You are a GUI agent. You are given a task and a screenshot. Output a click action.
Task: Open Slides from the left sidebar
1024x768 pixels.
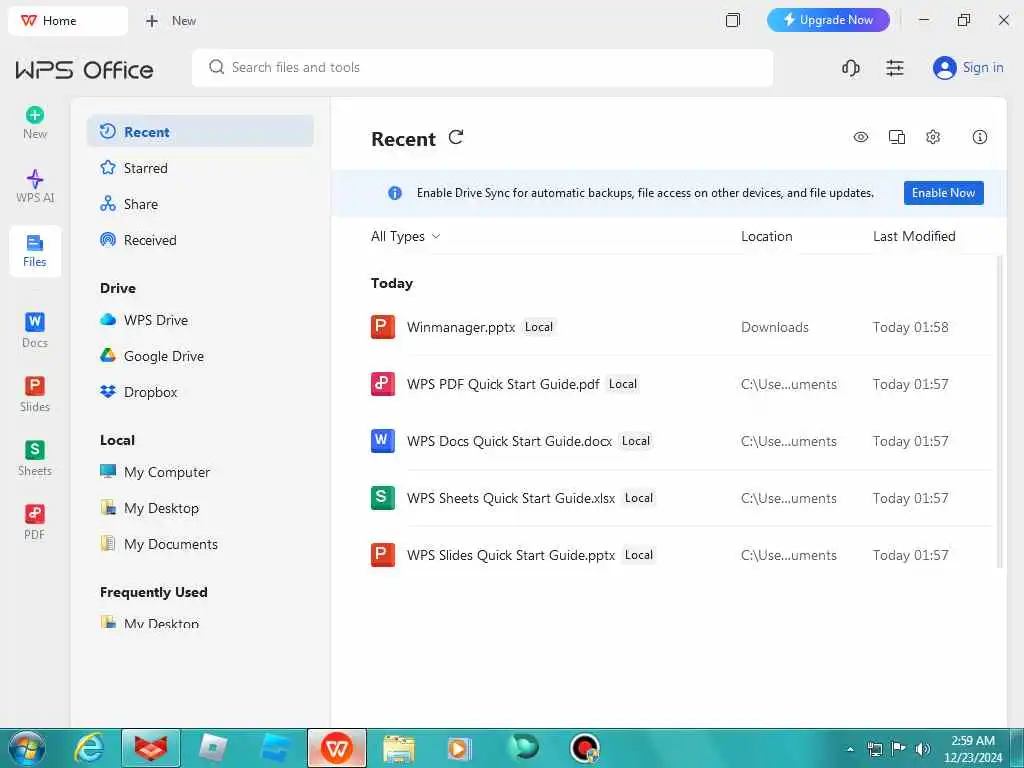coord(35,394)
